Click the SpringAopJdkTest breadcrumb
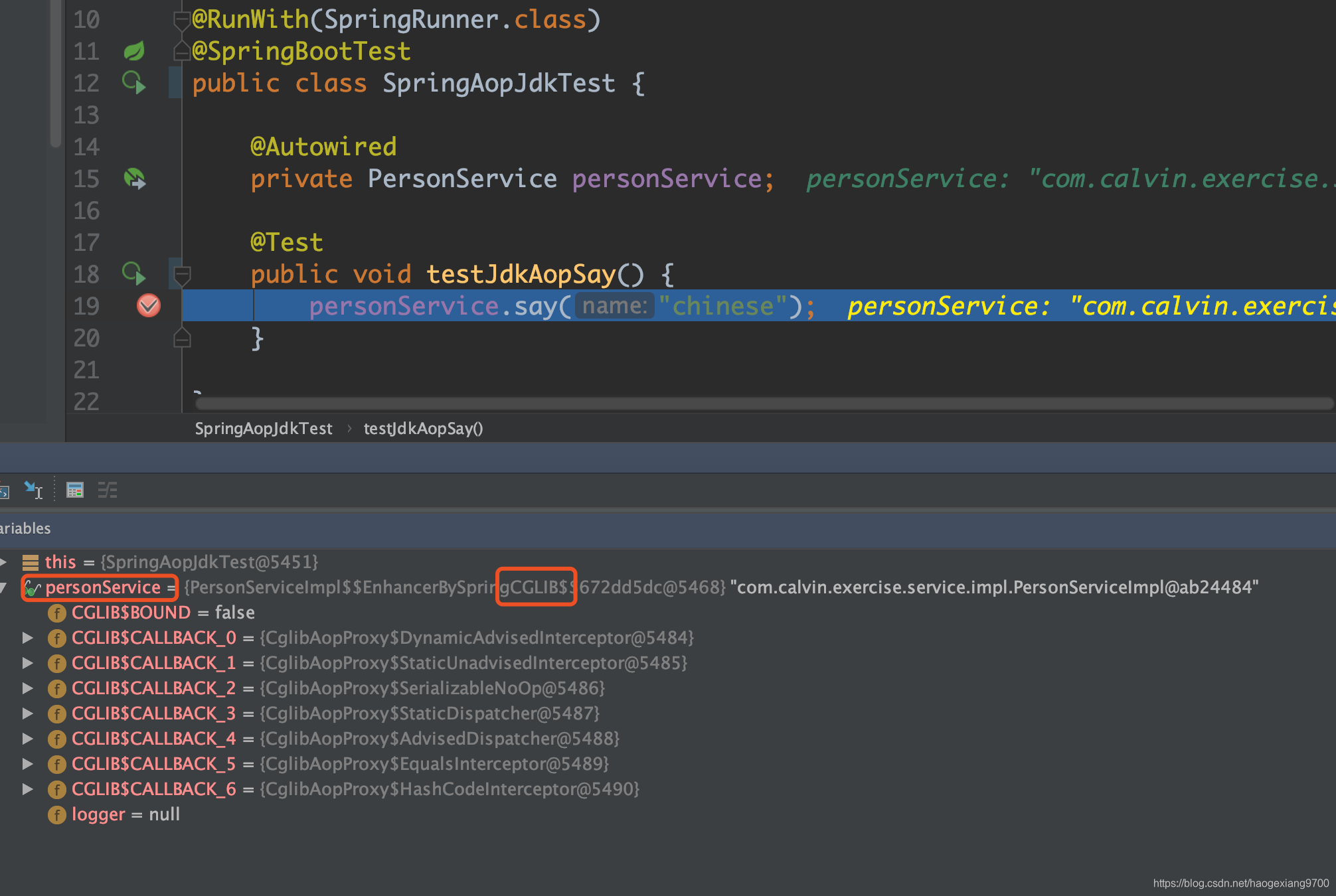This screenshot has width=1336, height=896. (264, 429)
